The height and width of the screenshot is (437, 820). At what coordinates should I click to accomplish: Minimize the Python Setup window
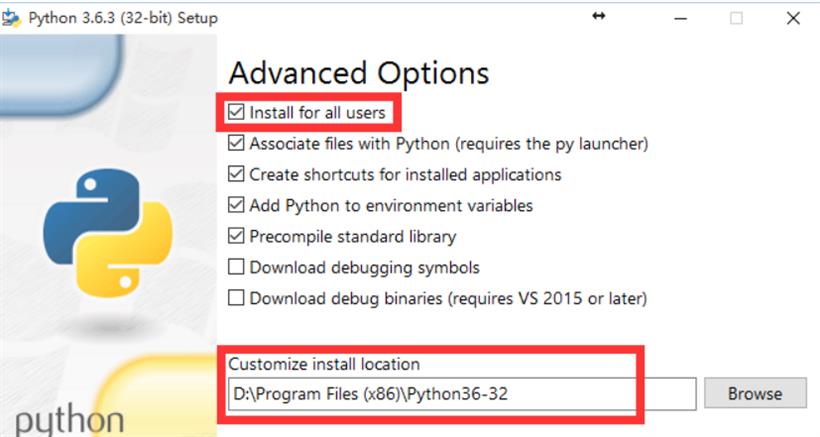pos(679,18)
